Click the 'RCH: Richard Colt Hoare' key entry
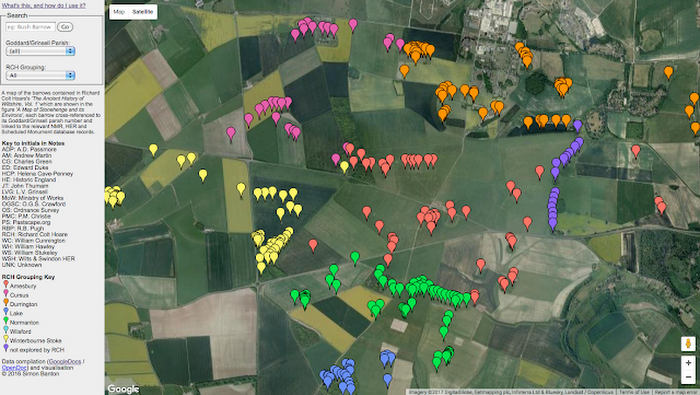700x395 pixels. [35, 234]
